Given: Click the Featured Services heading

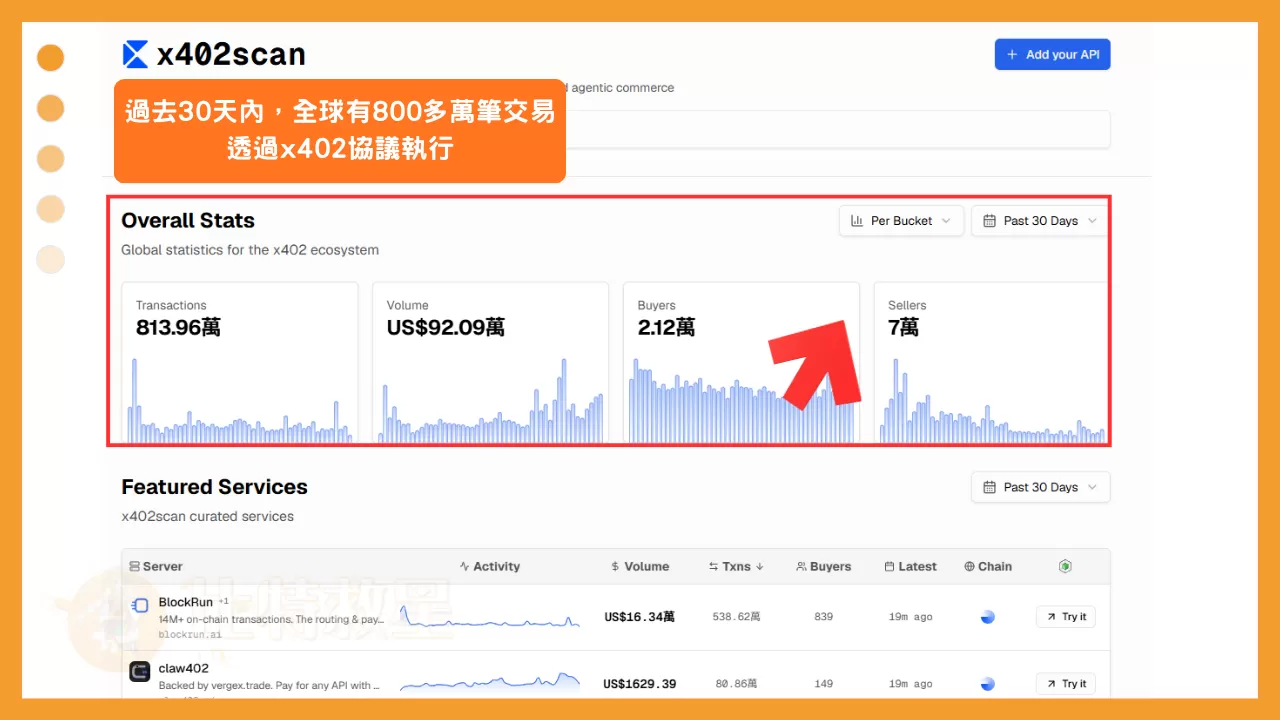Looking at the screenshot, I should click(215, 487).
